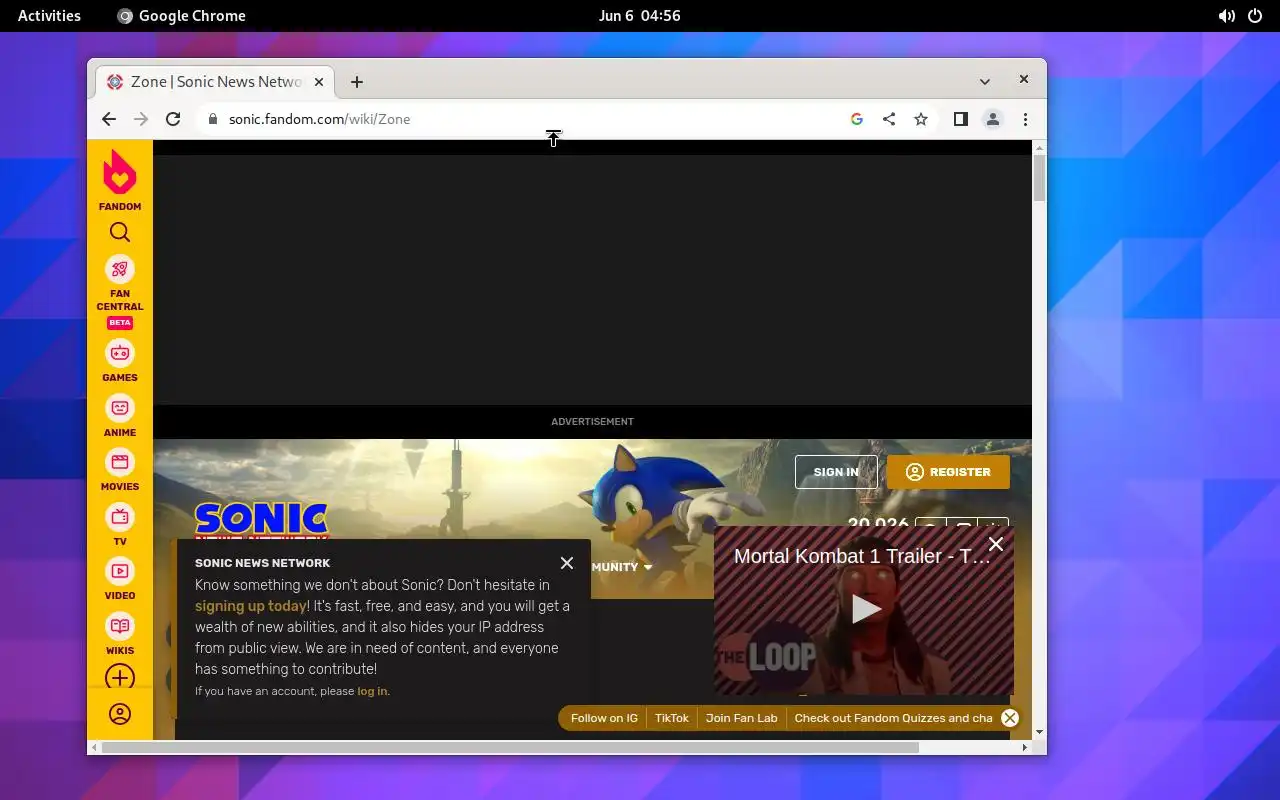Expand the Community dropdown menu
The image size is (1280, 800).
621,567
